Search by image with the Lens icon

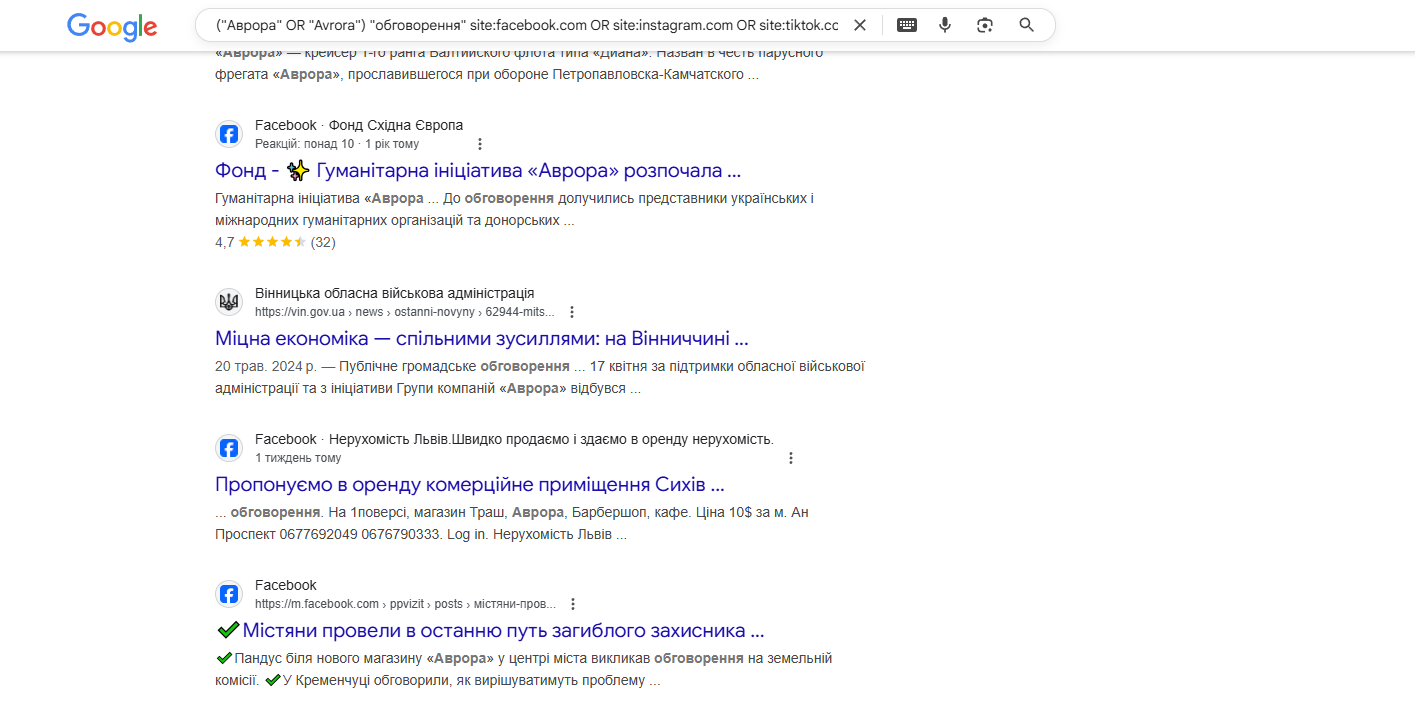pyautogui.click(x=985, y=25)
